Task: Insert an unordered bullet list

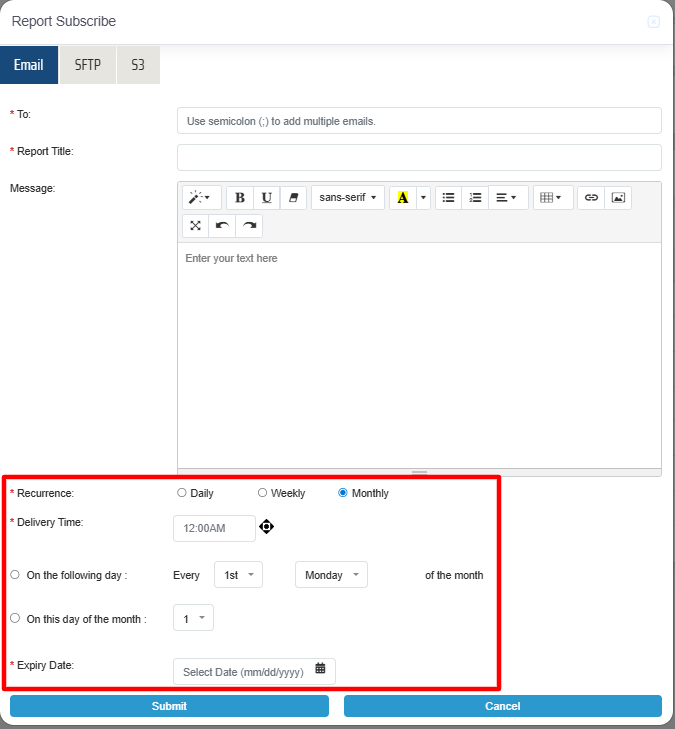Action: tap(449, 198)
